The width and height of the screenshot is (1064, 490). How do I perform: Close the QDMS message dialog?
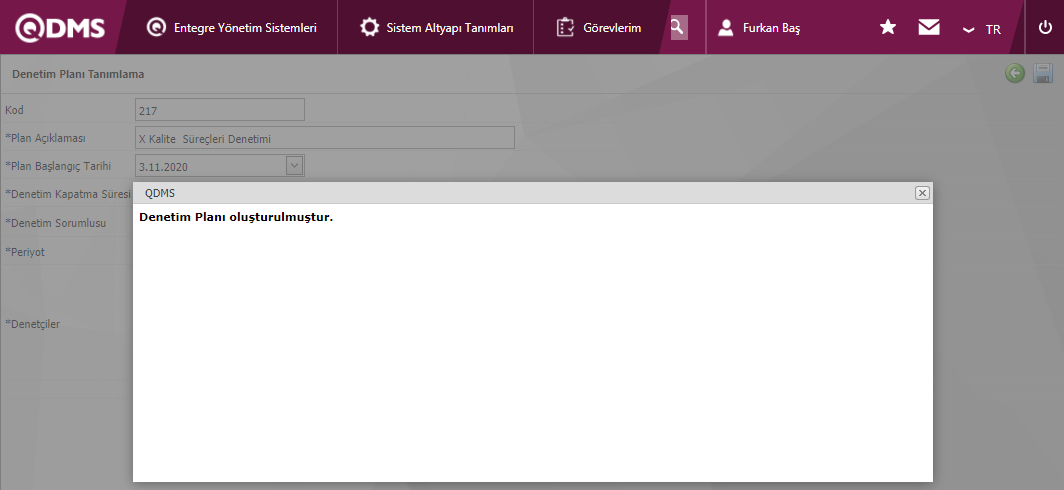(922, 193)
